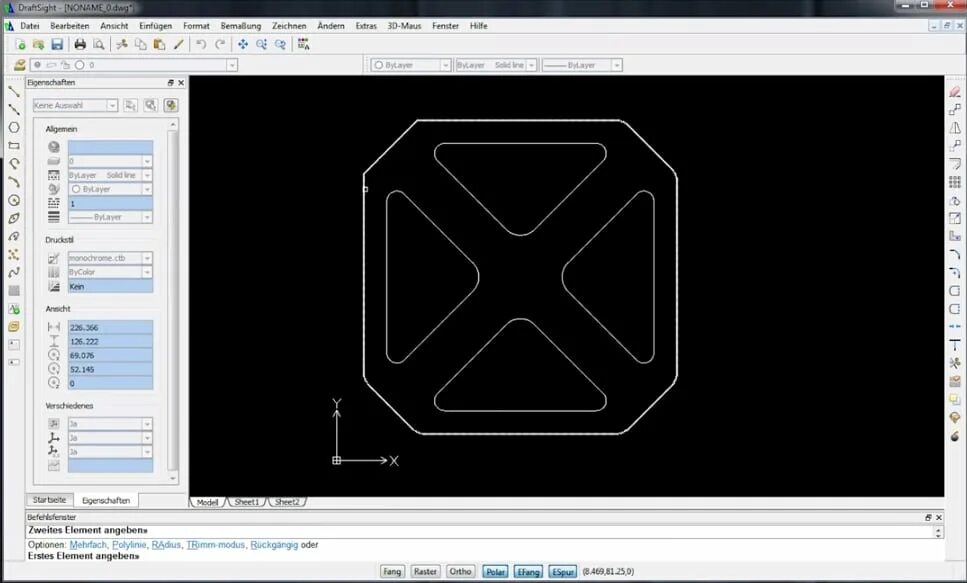This screenshot has height=583, width=967.
Task: Click the quick select button in Eigenschaften
Action: 150,105
